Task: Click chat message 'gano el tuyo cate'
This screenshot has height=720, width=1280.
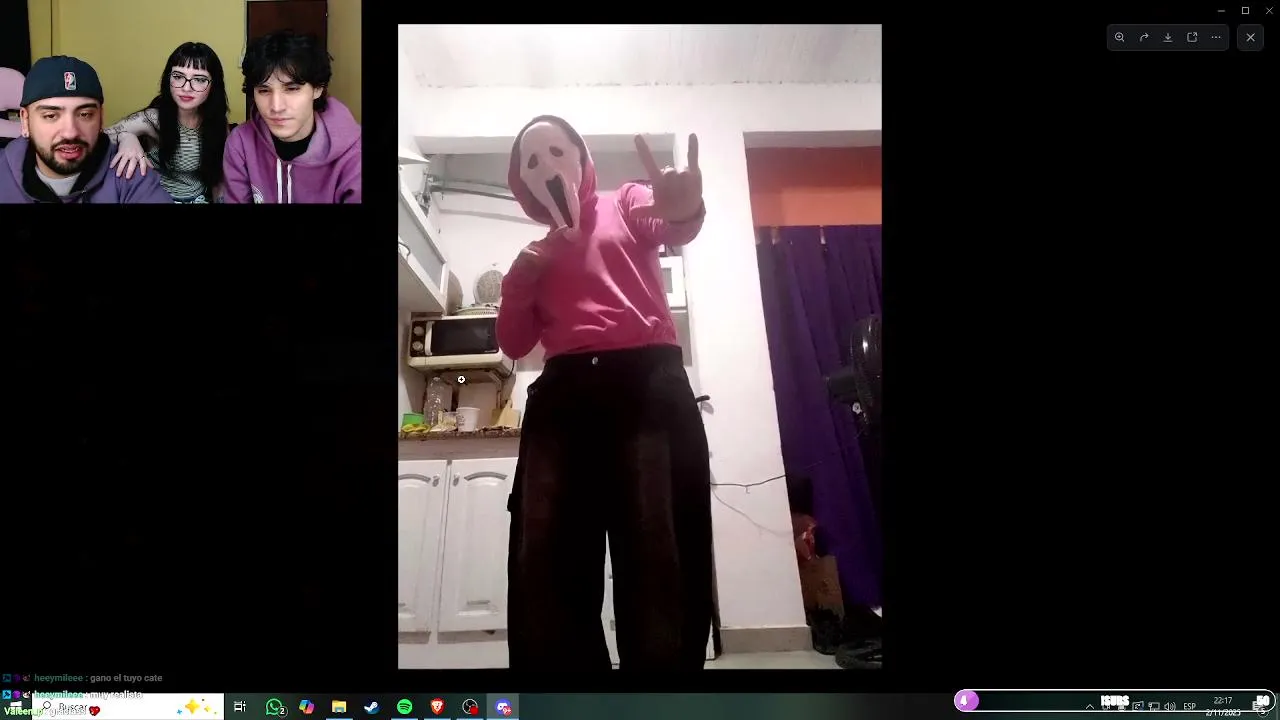Action: point(126,678)
